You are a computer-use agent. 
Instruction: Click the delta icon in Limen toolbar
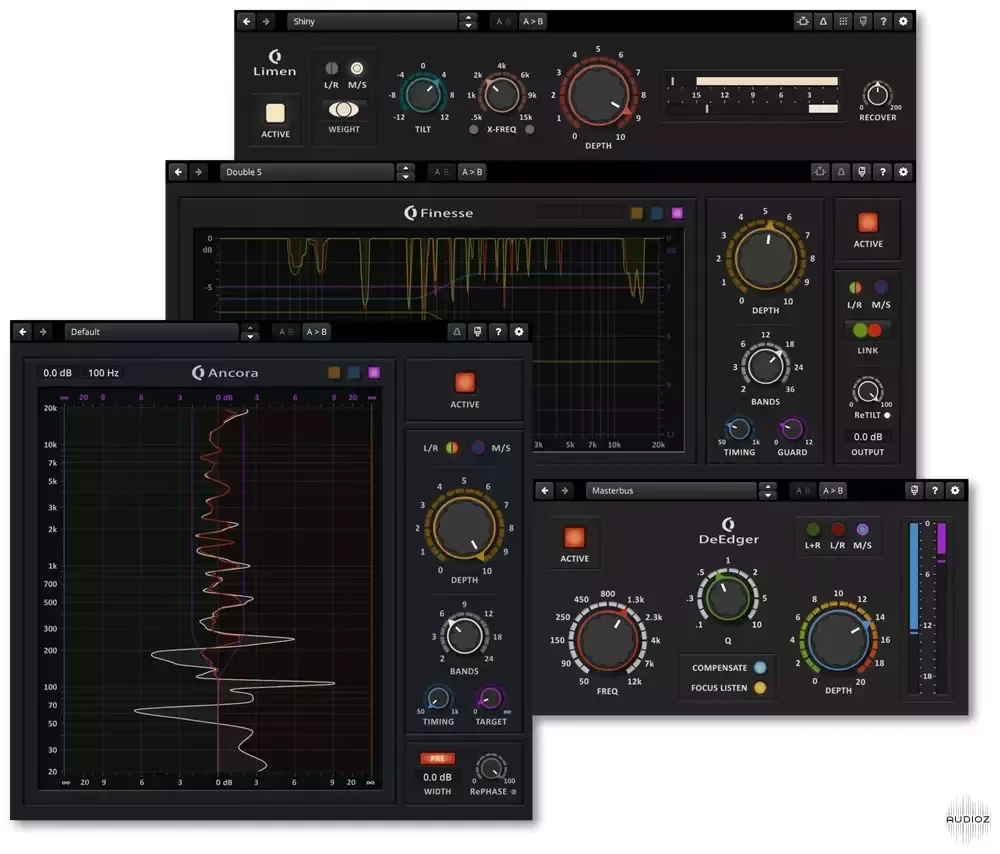pos(823,21)
